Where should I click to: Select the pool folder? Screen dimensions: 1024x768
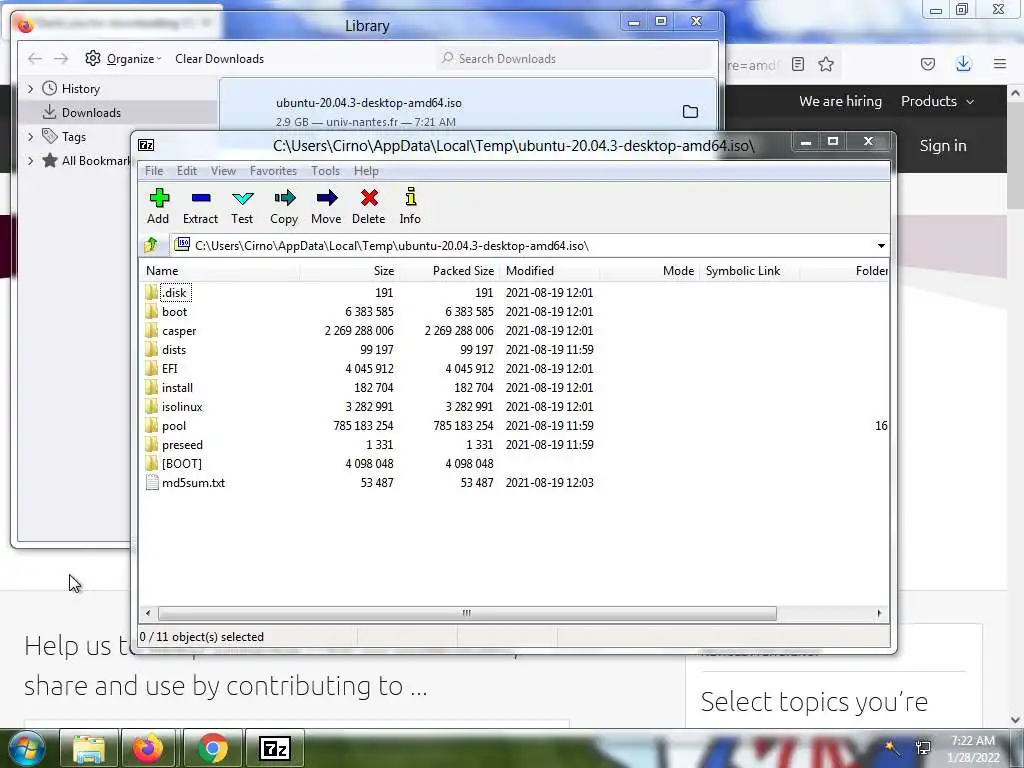(174, 425)
